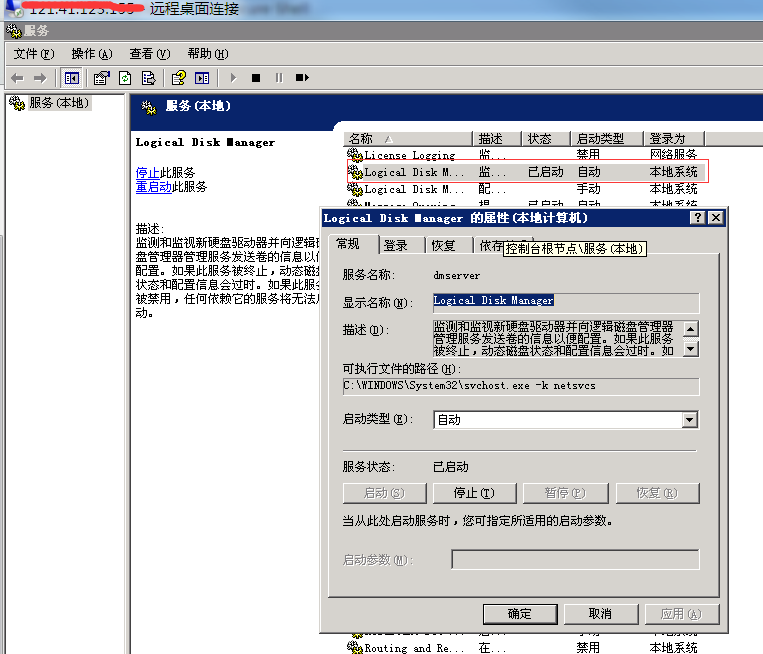
Task: Click the Back arrow in toolbar
Action: (x=17, y=78)
